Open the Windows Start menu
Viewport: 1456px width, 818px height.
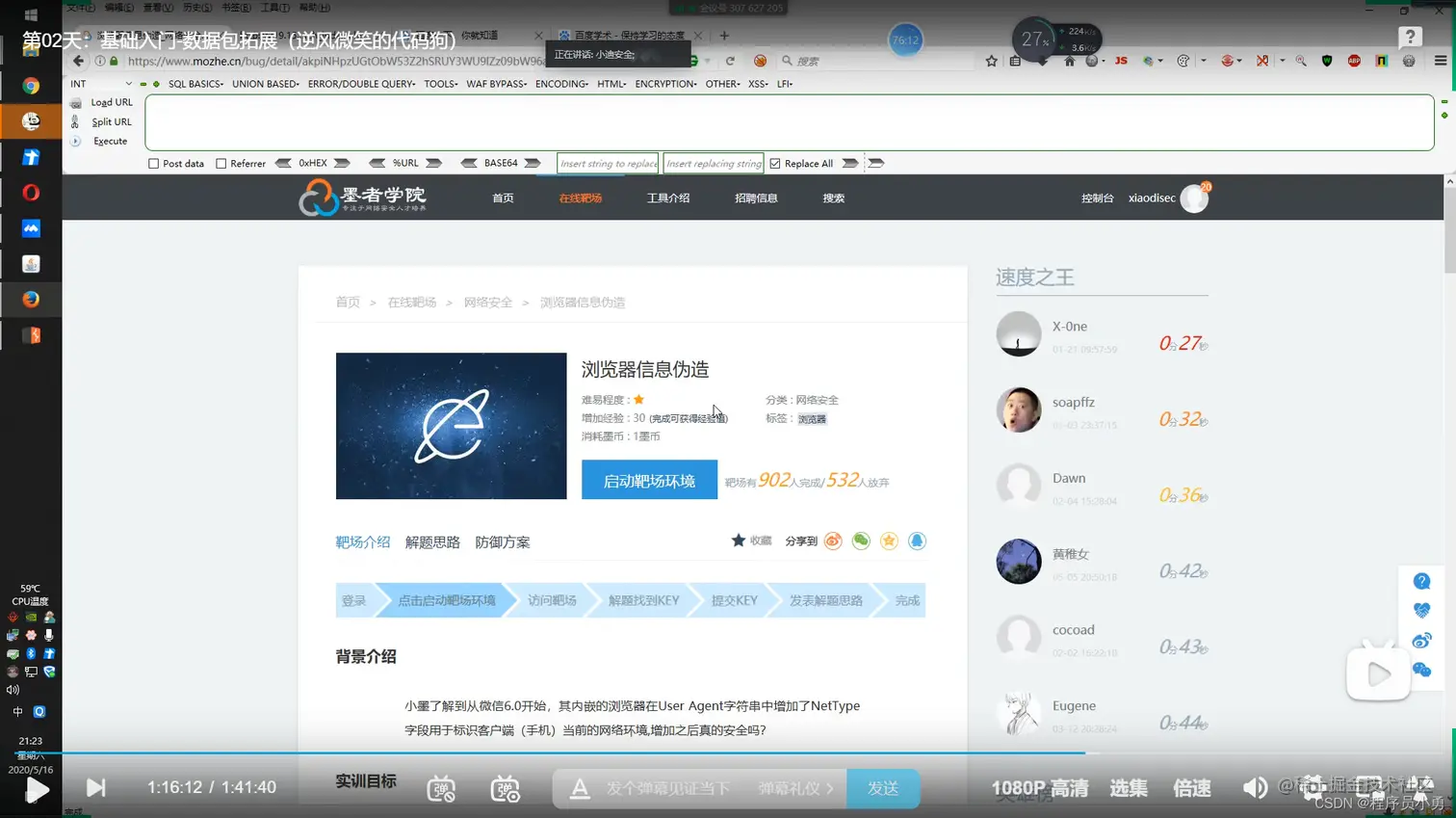pos(30,14)
